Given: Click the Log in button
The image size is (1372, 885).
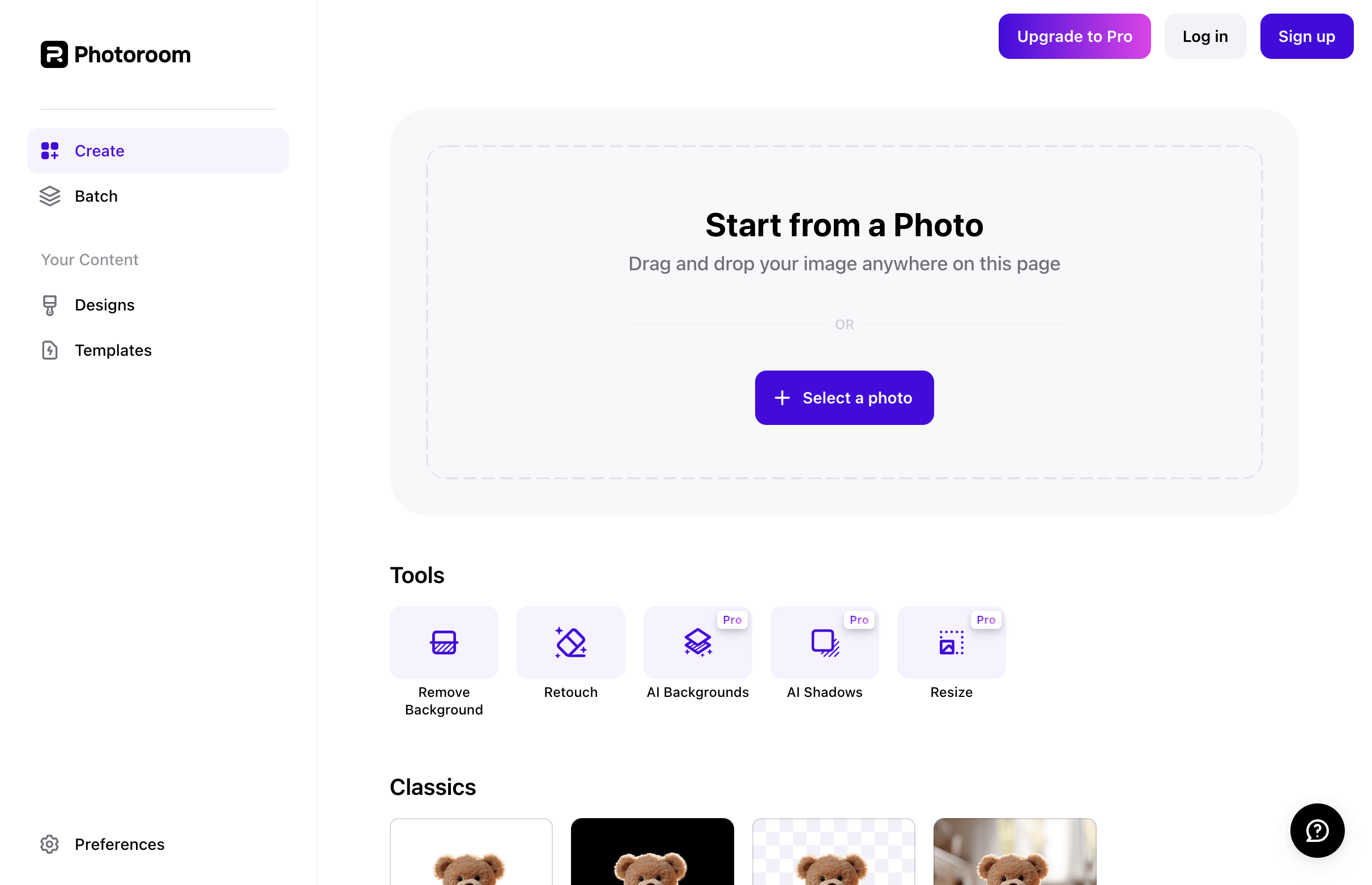Looking at the screenshot, I should pos(1205,37).
